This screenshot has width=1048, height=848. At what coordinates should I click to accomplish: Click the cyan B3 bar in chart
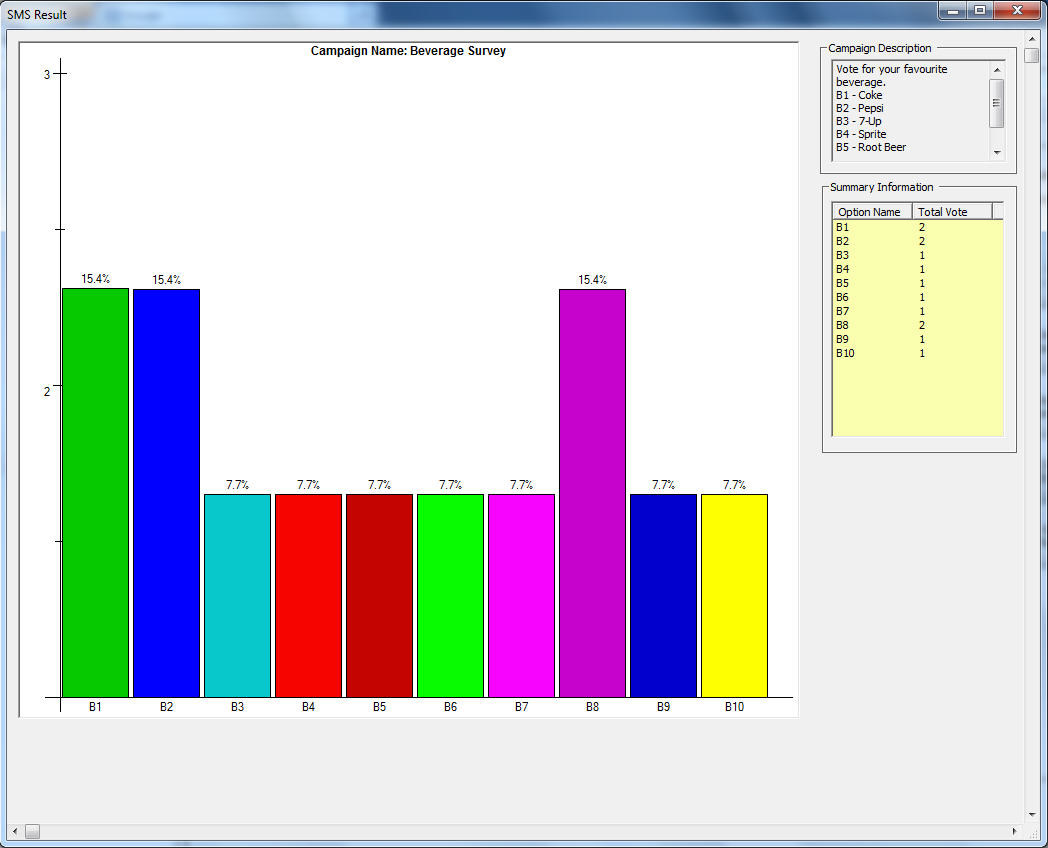[x=237, y=596]
